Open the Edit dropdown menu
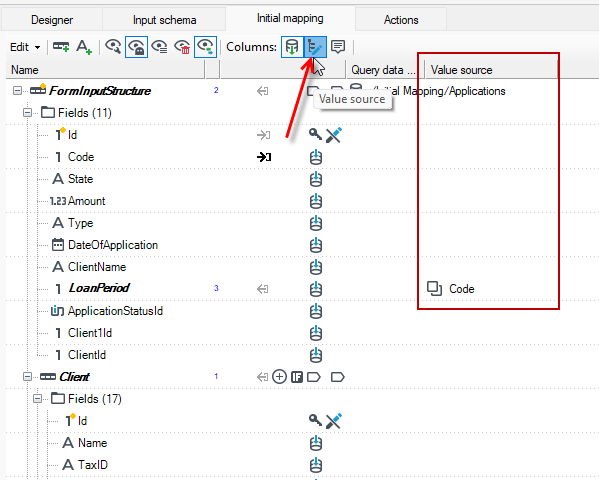The height and width of the screenshot is (480, 599). 25,47
